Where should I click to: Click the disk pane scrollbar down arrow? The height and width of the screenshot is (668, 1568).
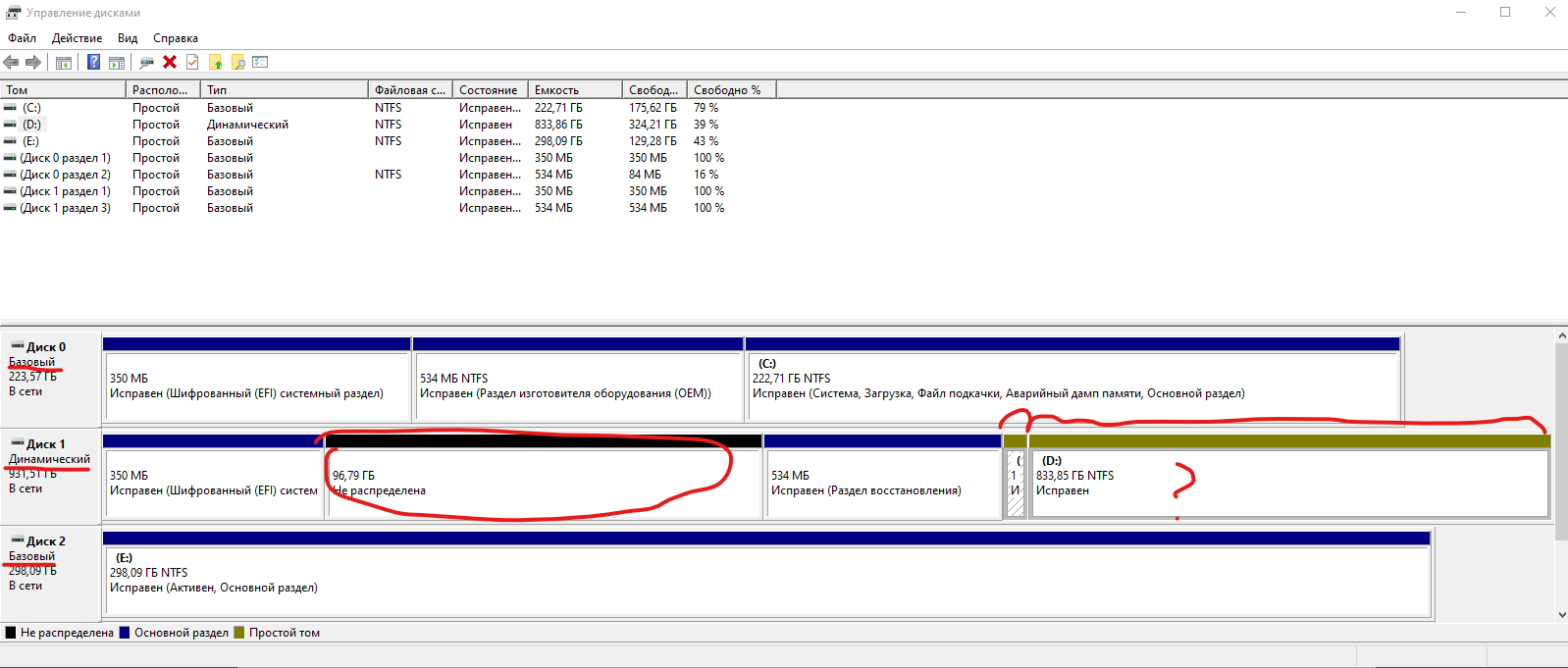click(x=1561, y=615)
